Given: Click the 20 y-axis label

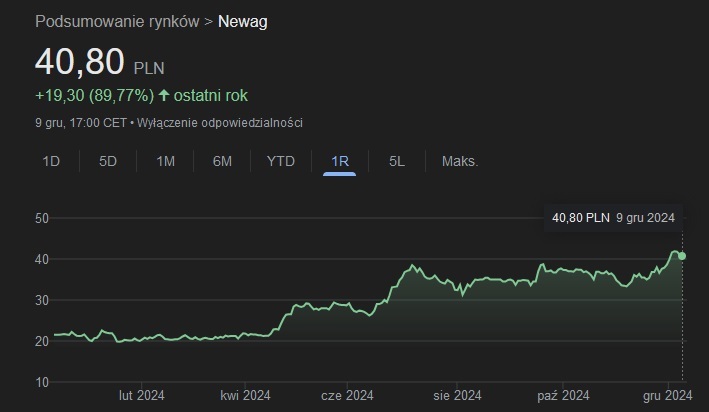Looking at the screenshot, I should (42, 341).
